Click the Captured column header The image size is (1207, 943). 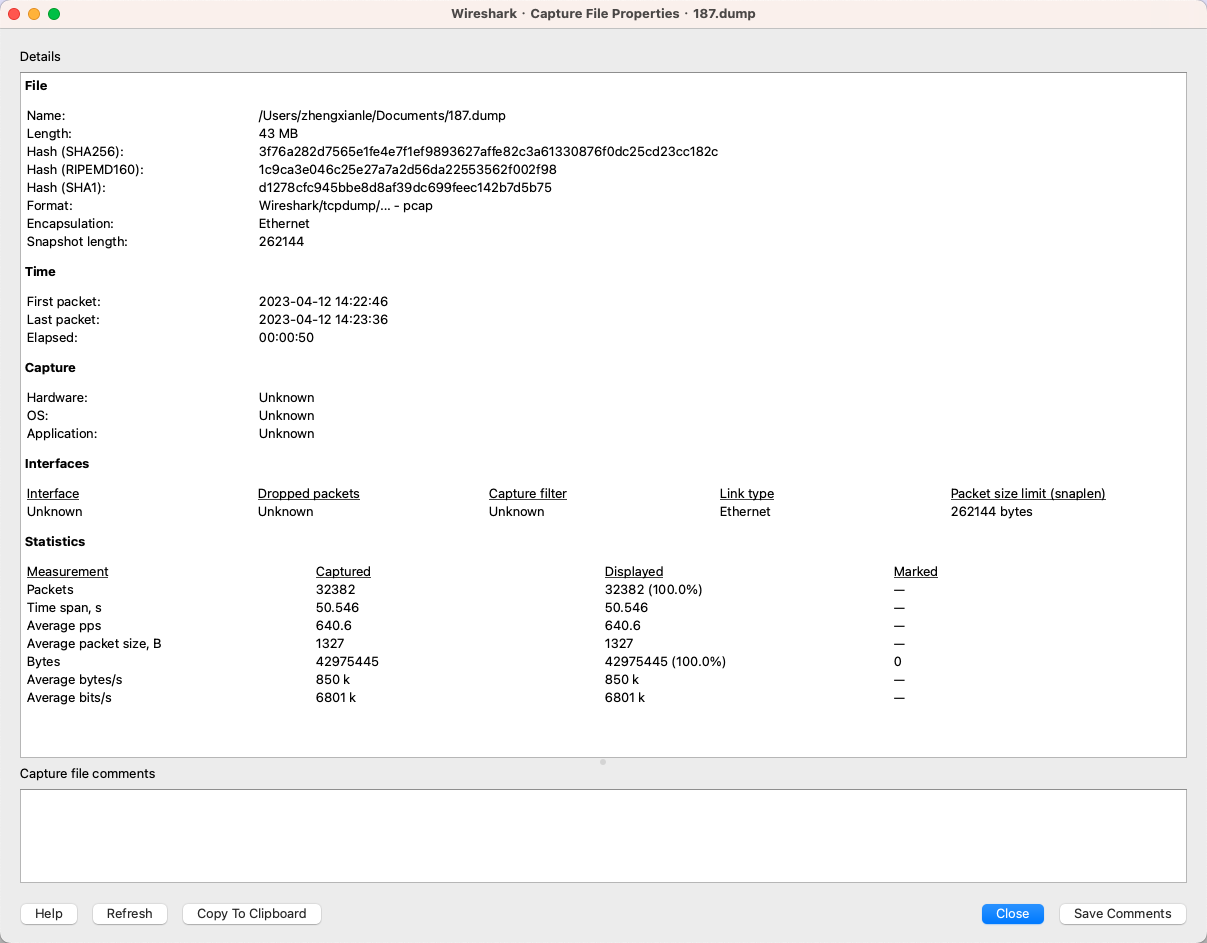coord(343,571)
